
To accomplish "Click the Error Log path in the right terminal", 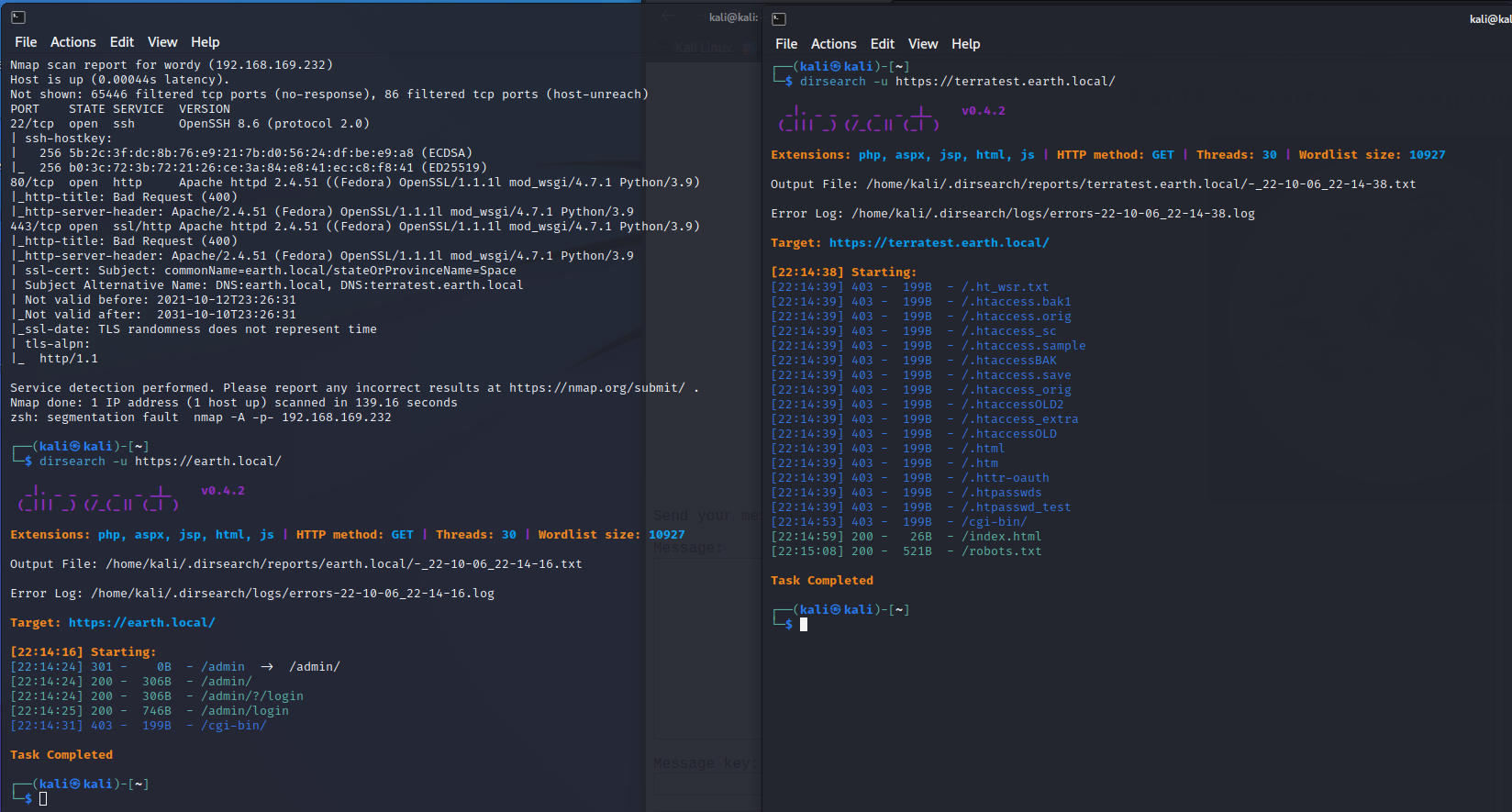I will pos(1053,214).
